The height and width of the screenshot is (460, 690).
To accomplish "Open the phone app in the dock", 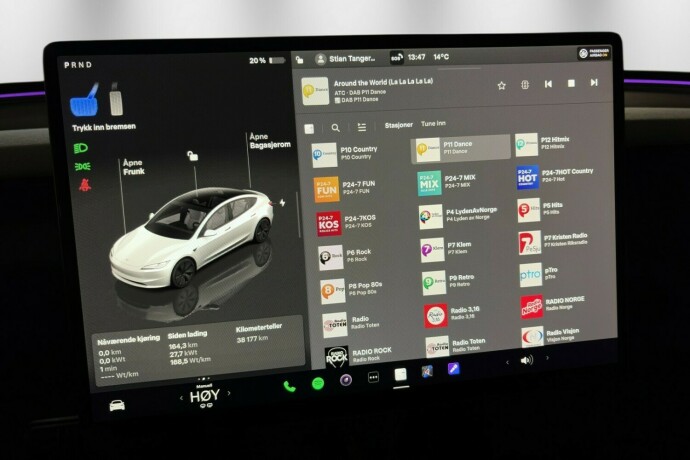I will [289, 386].
